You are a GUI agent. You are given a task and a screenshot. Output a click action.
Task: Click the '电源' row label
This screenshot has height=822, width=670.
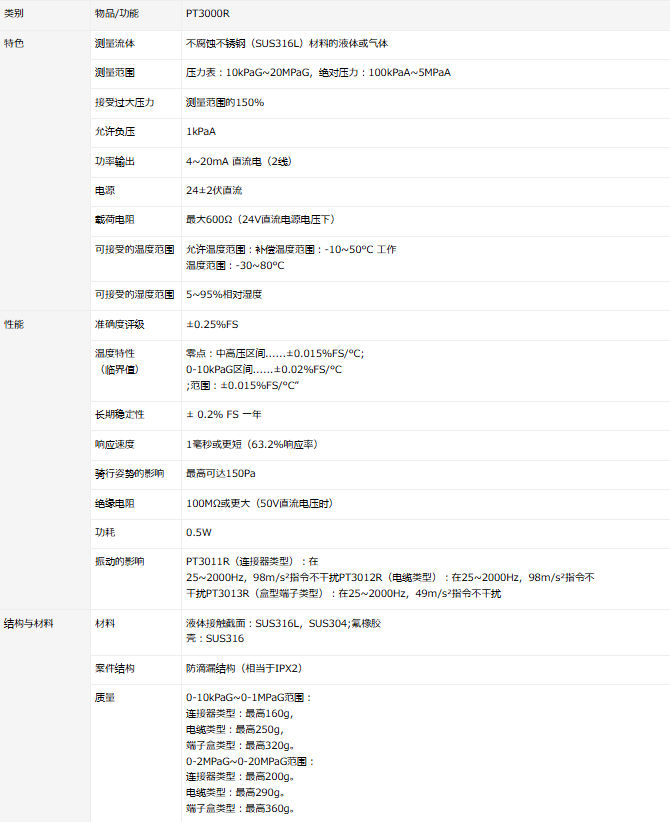pos(105,190)
